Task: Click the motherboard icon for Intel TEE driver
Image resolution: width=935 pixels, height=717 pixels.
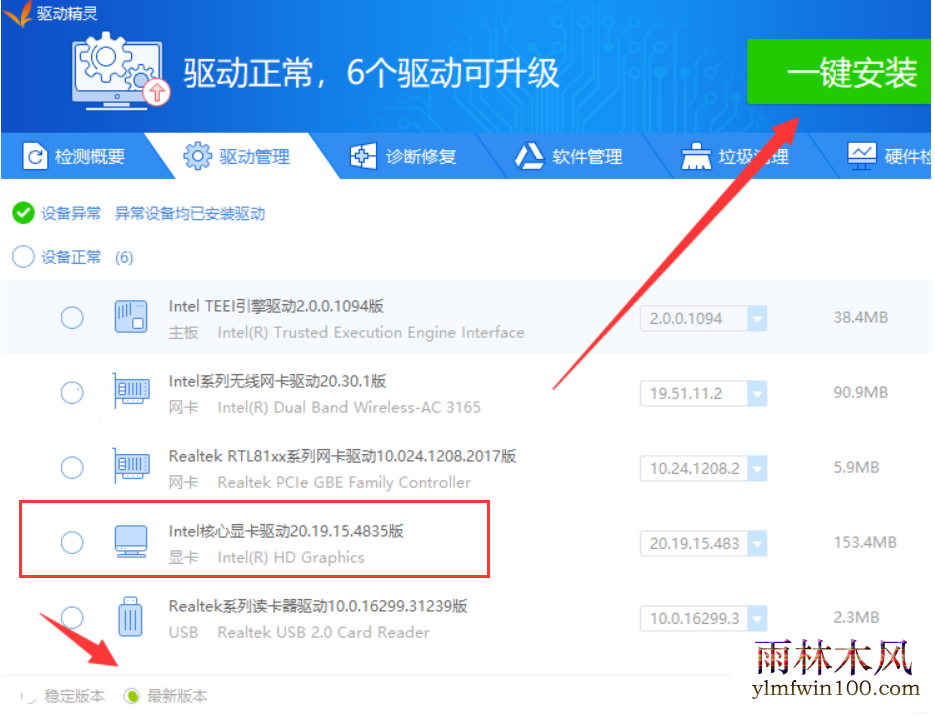Action: click(x=131, y=317)
